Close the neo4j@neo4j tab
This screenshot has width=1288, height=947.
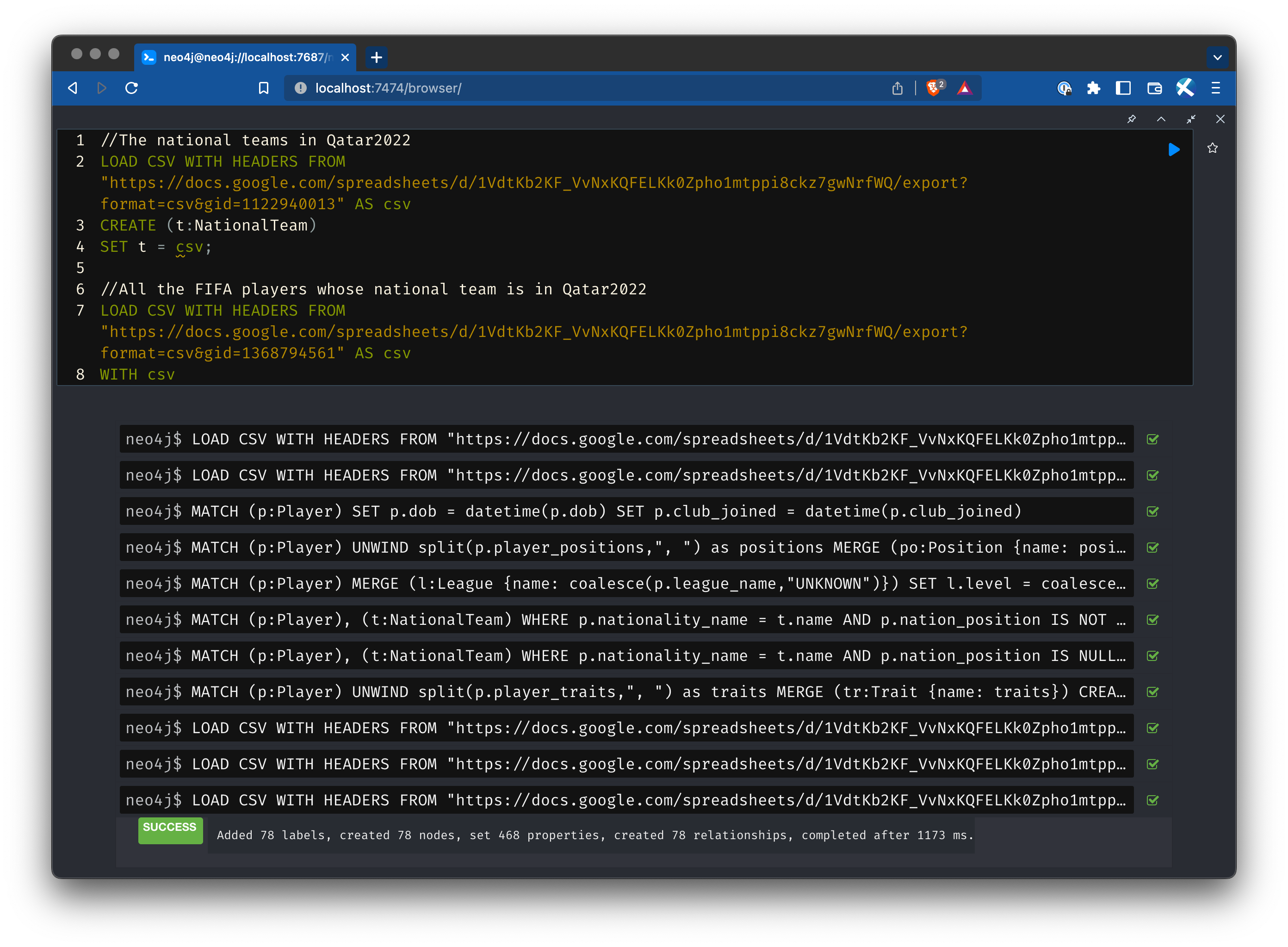pyautogui.click(x=345, y=57)
